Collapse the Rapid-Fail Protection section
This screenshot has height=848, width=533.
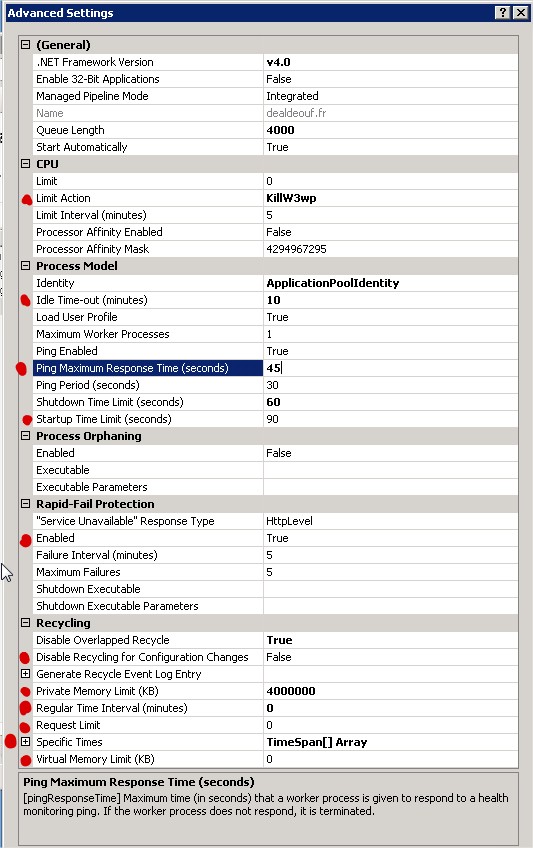pos(25,504)
